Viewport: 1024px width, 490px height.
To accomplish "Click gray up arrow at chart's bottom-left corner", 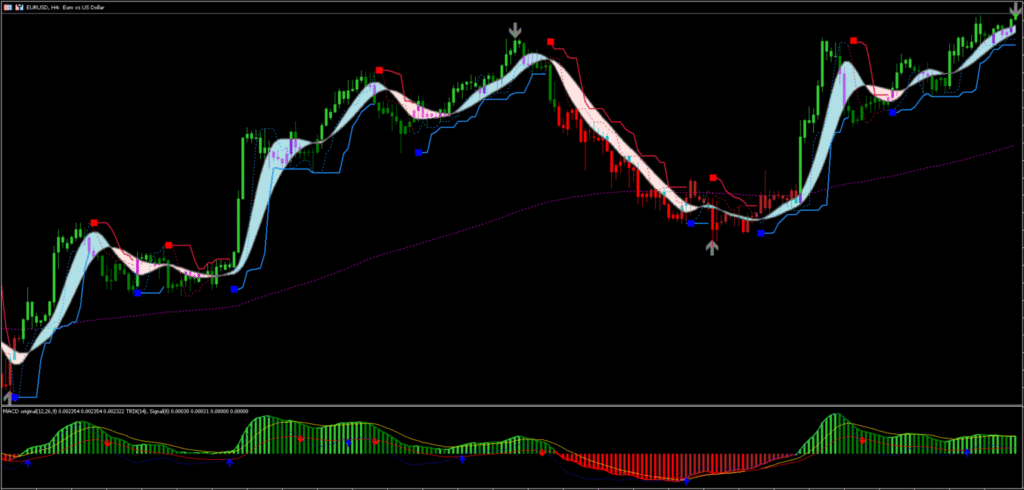I will tap(6, 397).
